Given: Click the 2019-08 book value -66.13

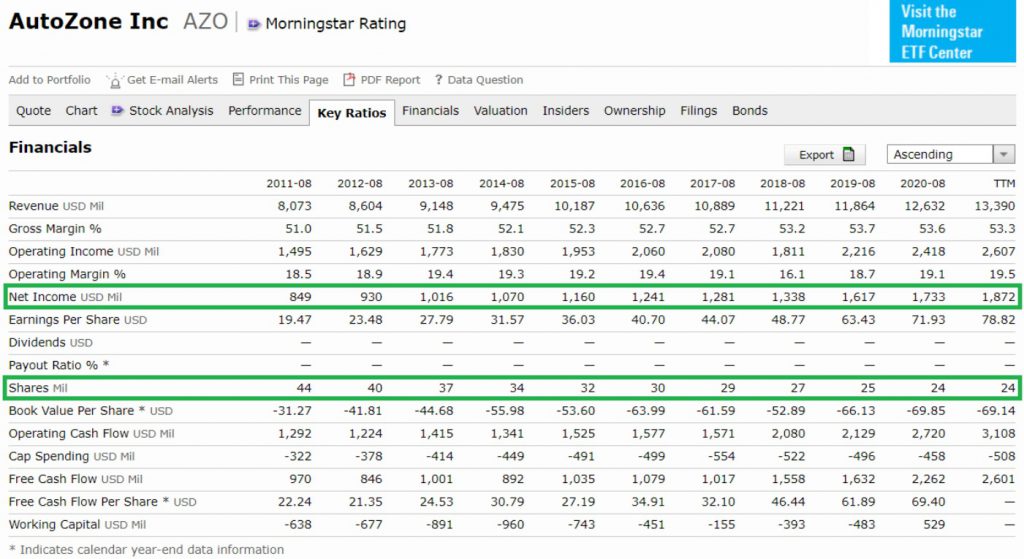Looking at the screenshot, I should tap(856, 411).
